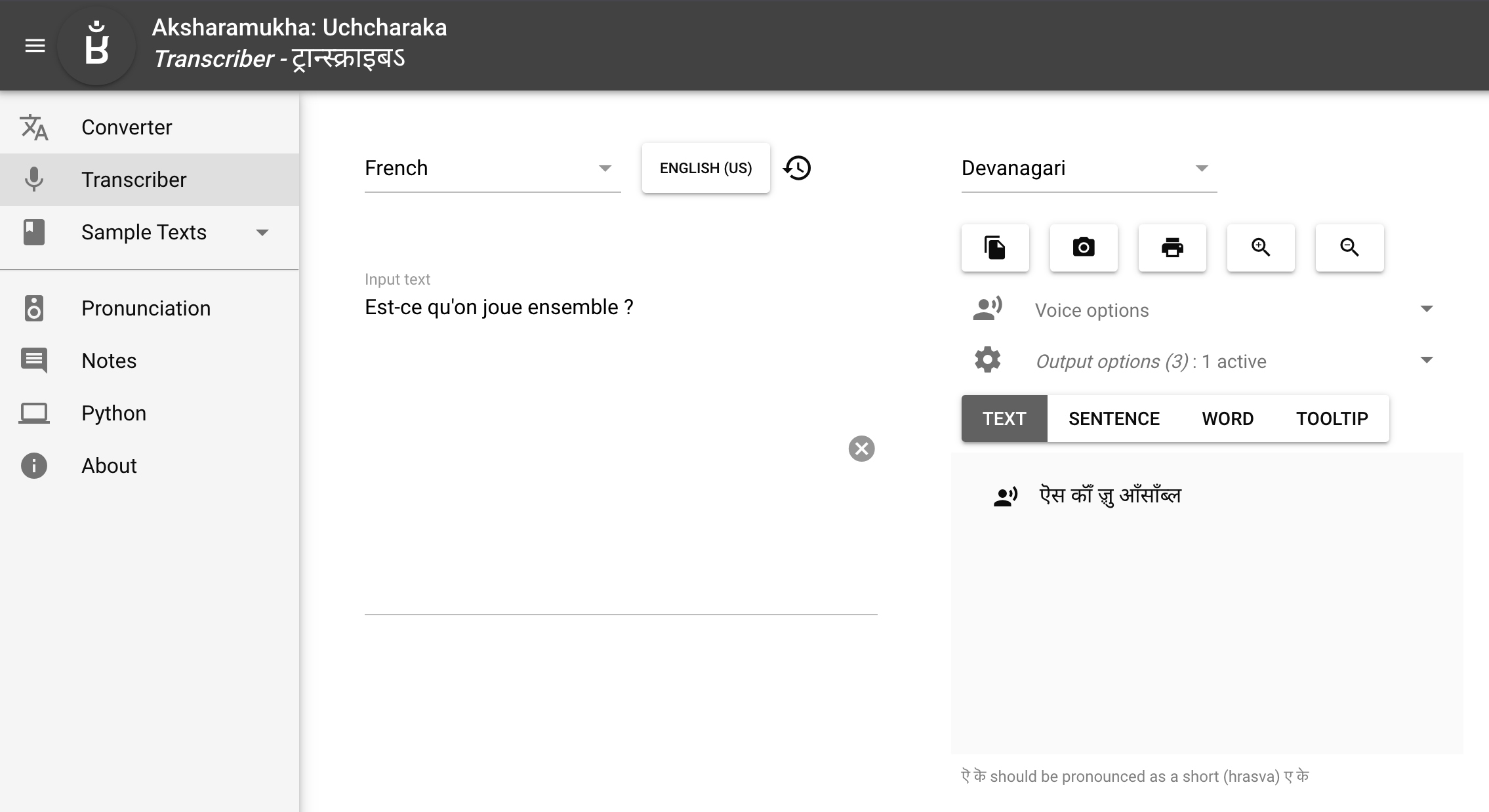The height and width of the screenshot is (812, 1489).
Task: Open the French source language dropdown
Action: (493, 169)
